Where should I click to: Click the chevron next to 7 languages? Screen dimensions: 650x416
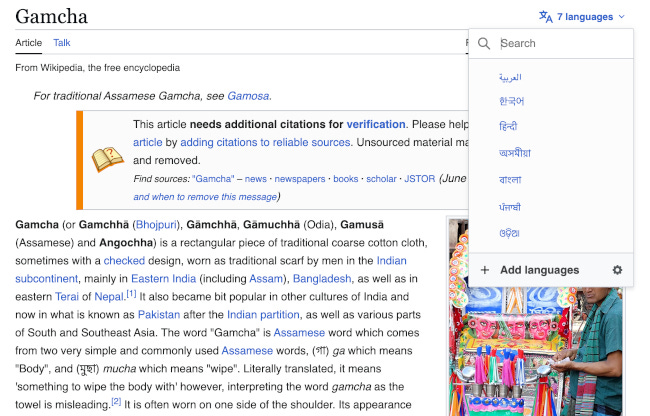click(621, 17)
